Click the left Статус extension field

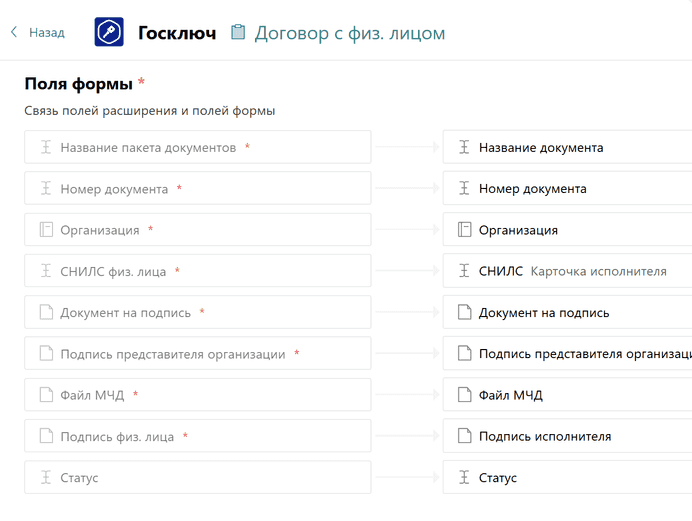click(198, 478)
